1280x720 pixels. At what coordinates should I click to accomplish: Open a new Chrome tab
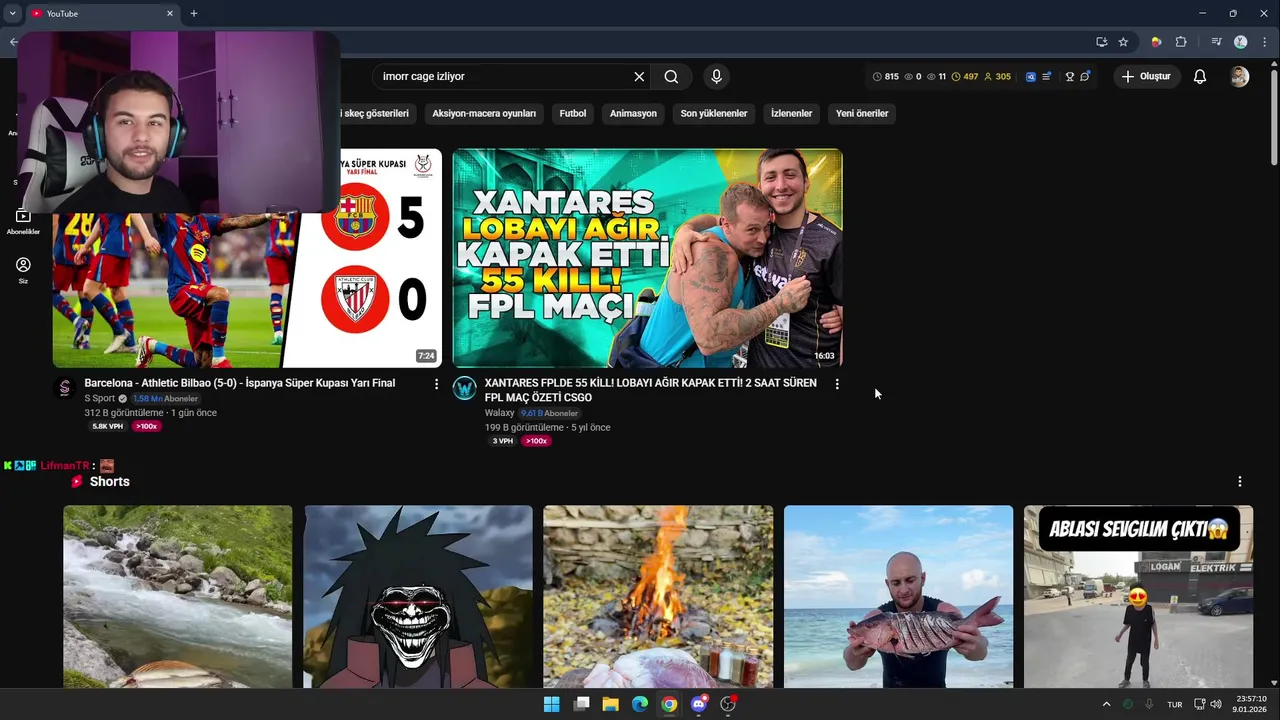(x=194, y=13)
